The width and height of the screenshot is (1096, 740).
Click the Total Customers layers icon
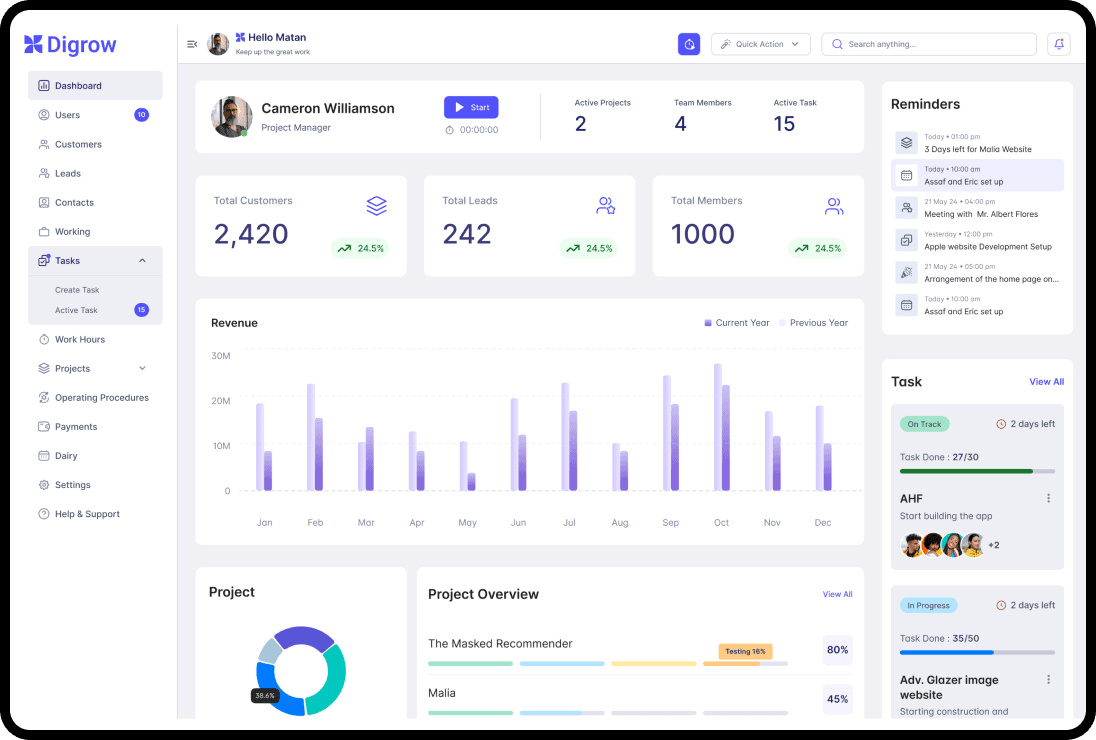376,206
